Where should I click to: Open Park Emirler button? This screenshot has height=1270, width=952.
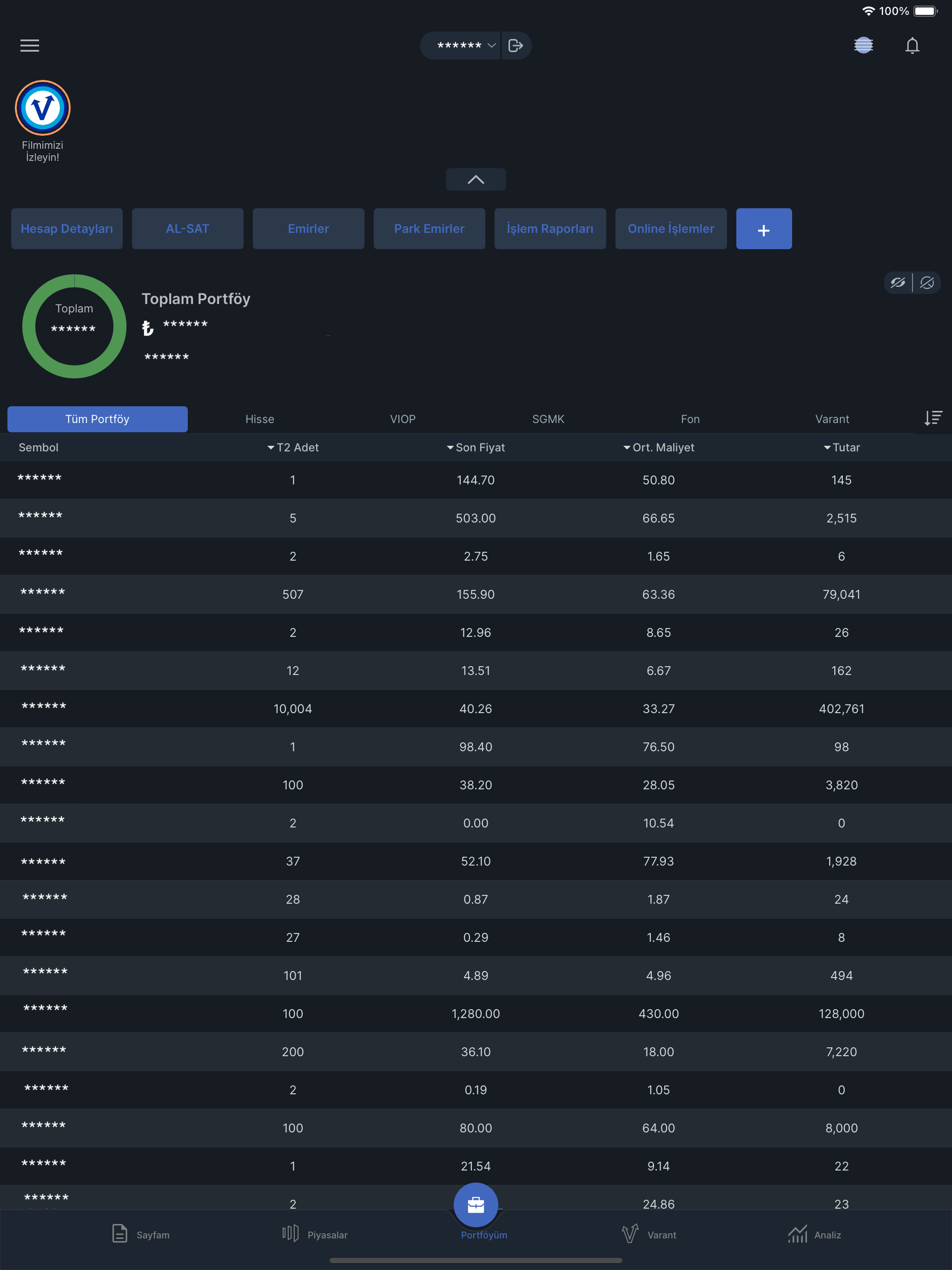(x=430, y=229)
